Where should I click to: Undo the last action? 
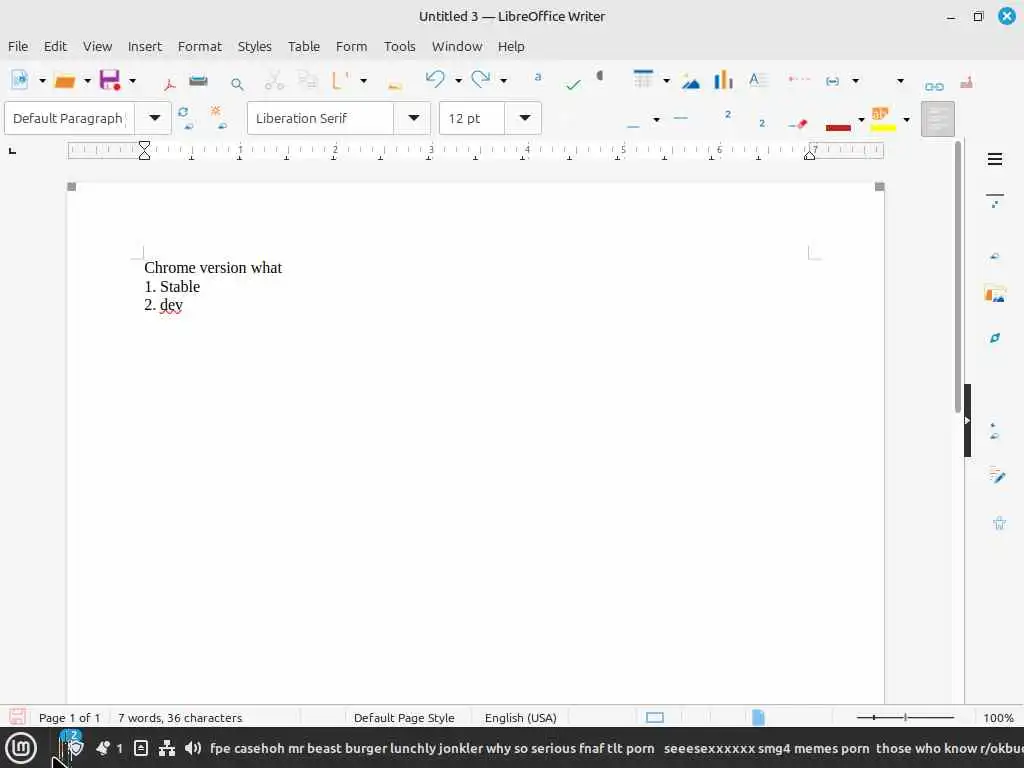click(x=436, y=80)
